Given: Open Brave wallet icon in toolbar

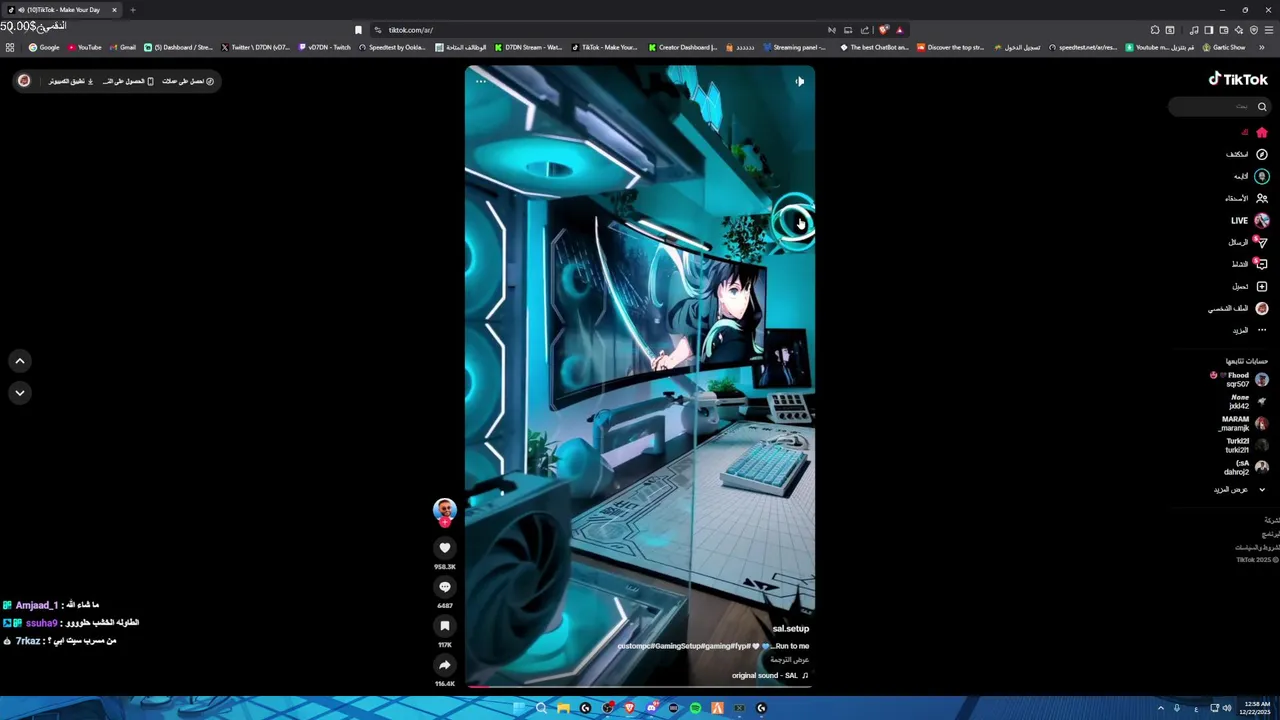Looking at the screenshot, I should pos(1223,30).
